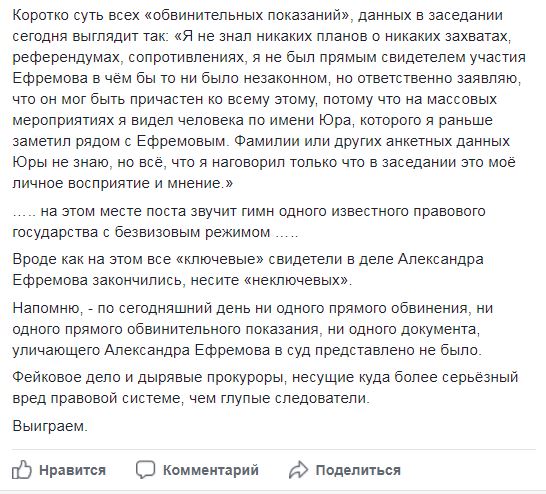Click the quoted word «ключевые»
This screenshot has width=546, height=494.
[x=220, y=259]
